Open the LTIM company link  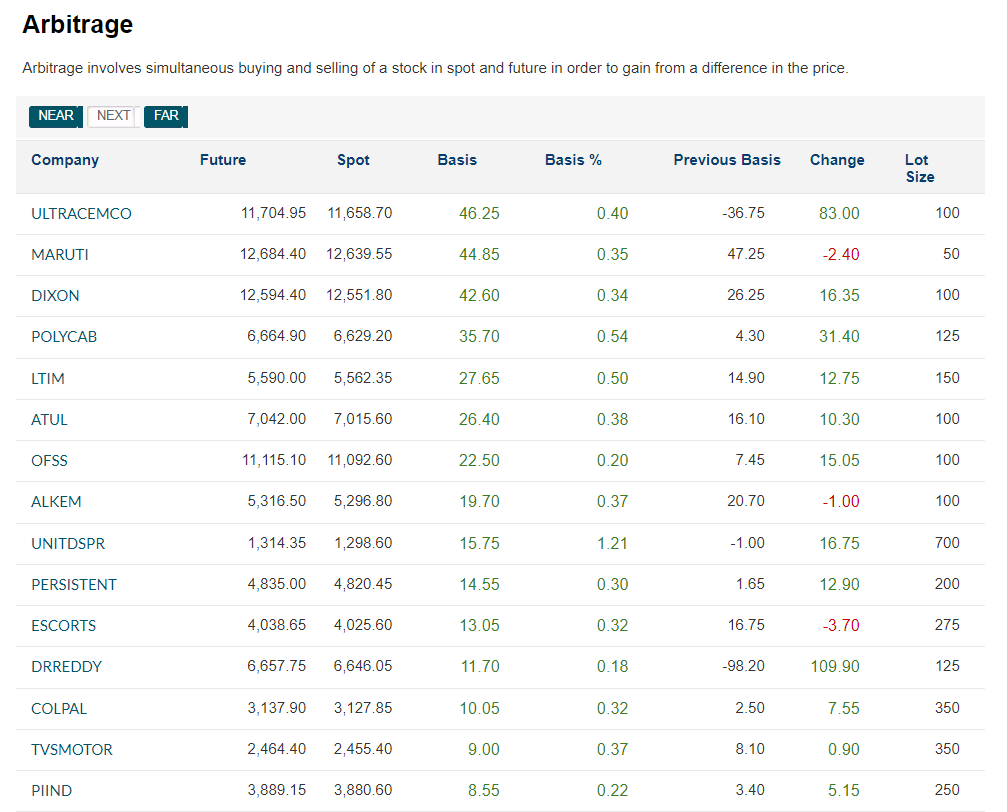pyautogui.click(x=48, y=379)
